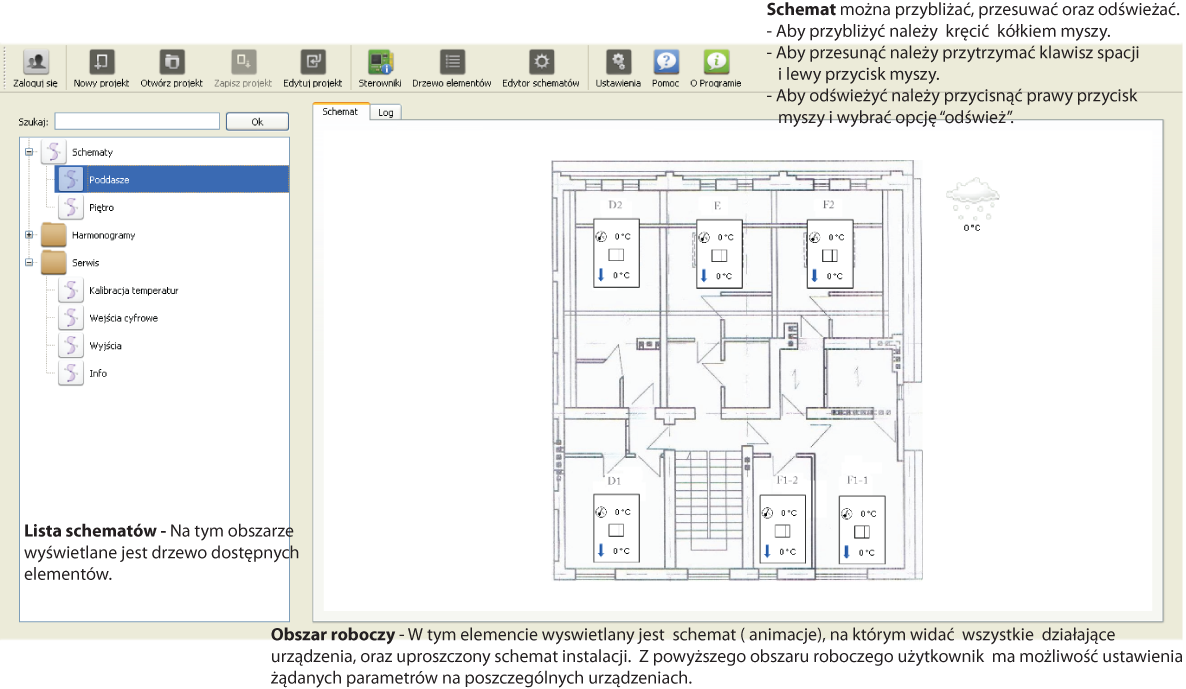Image resolution: width=1186 pixels, height=689 pixels.
Task: Switch to the Log tab
Action: pos(386,112)
